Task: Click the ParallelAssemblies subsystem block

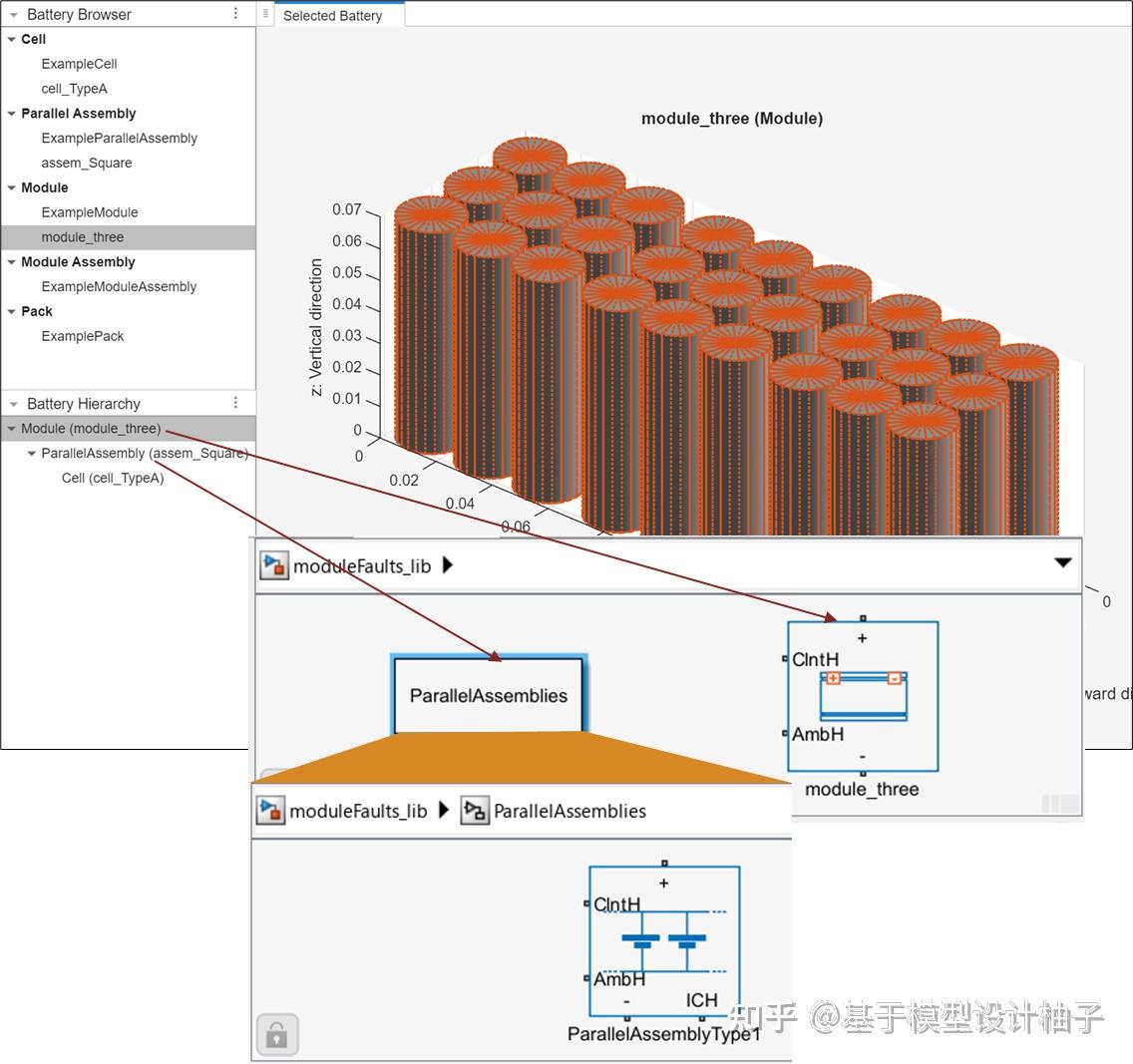Action: pyautogui.click(x=489, y=695)
